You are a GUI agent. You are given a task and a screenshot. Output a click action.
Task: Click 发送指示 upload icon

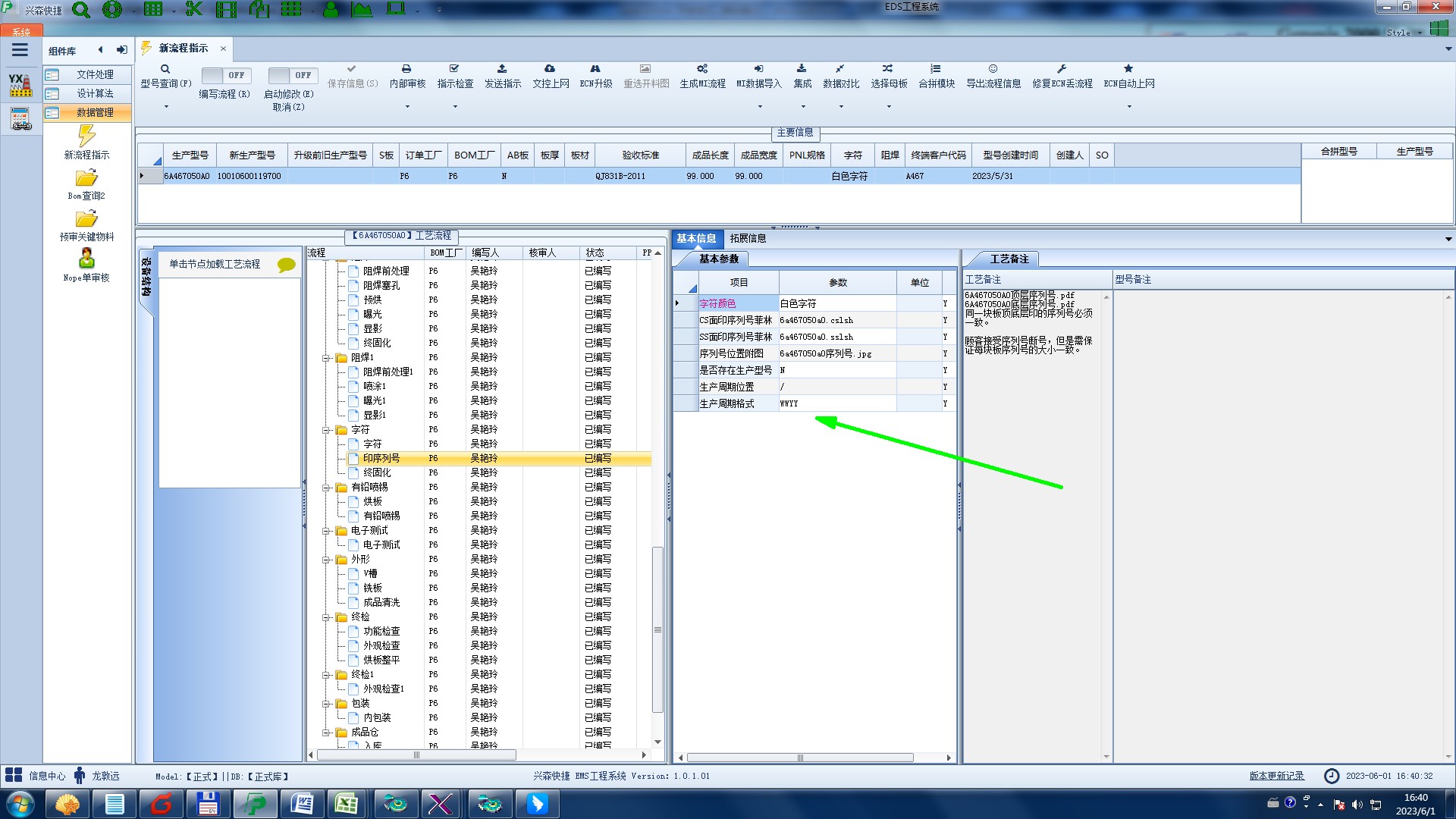pyautogui.click(x=502, y=69)
